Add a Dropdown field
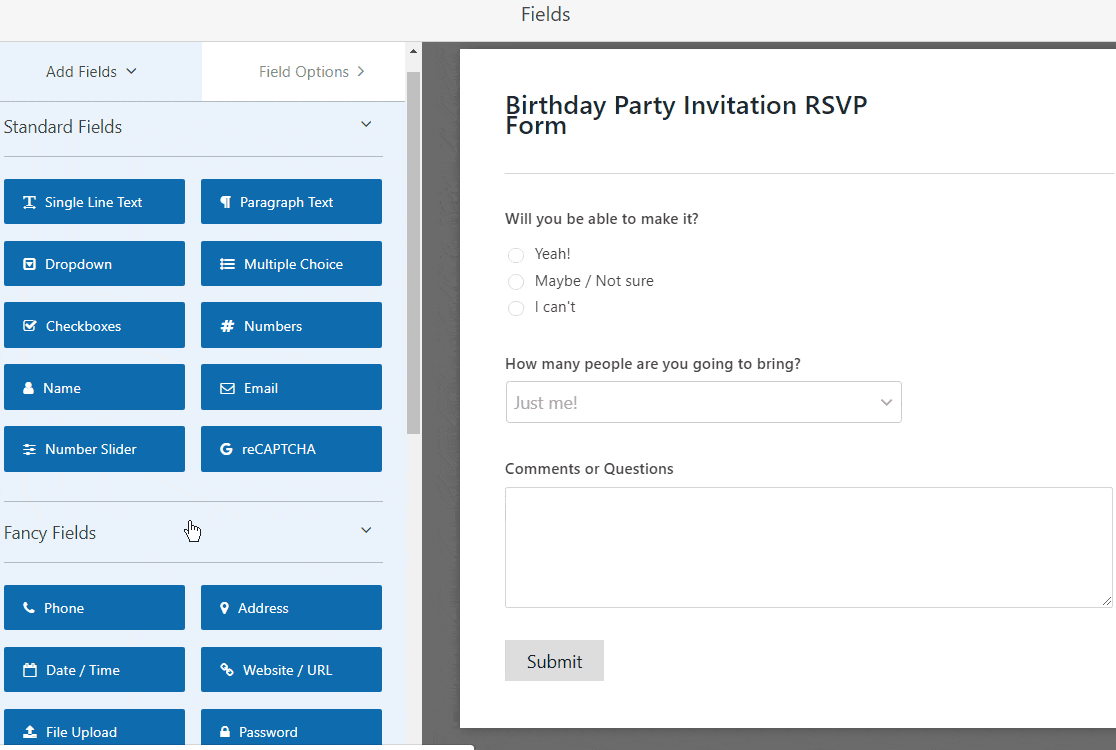Image resolution: width=1116 pixels, height=750 pixels. (94, 264)
